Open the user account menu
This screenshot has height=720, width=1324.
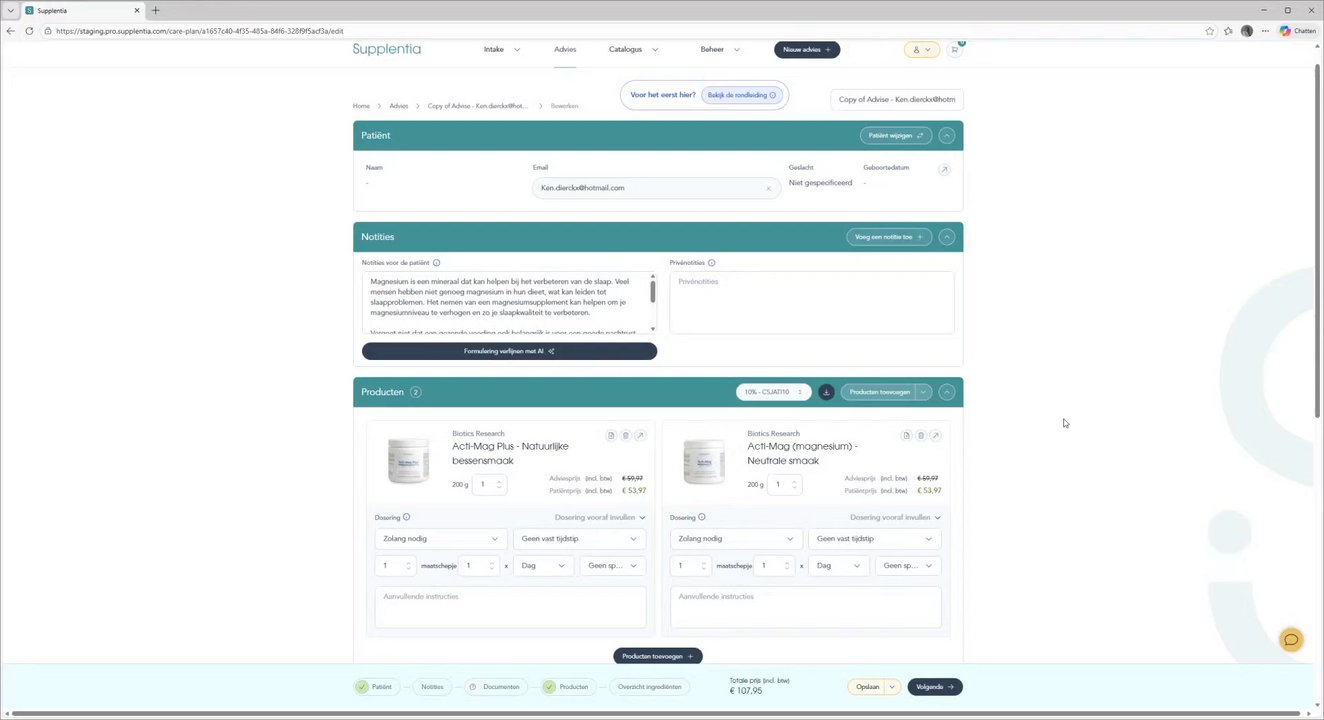[921, 49]
